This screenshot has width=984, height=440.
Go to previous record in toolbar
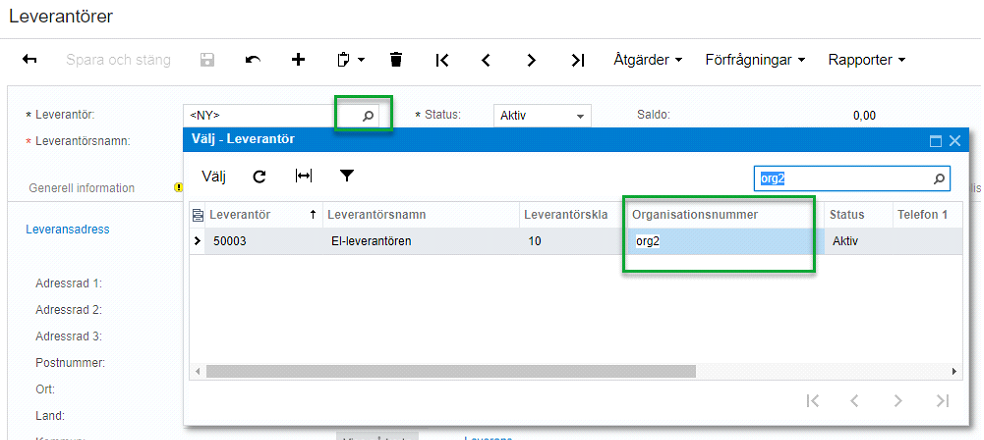[x=485, y=60]
